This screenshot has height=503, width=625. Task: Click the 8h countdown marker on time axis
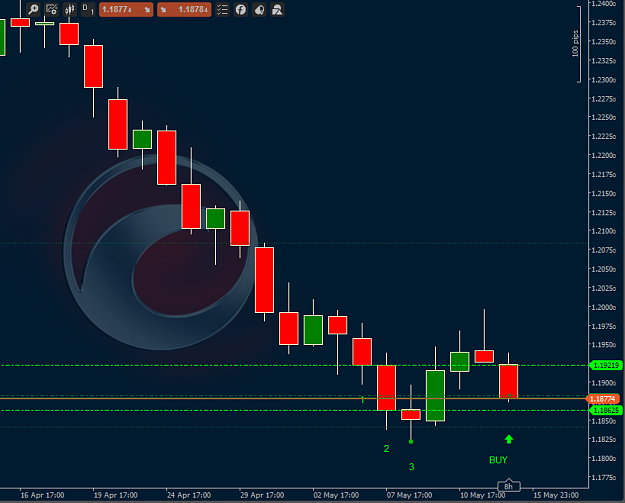[509, 486]
